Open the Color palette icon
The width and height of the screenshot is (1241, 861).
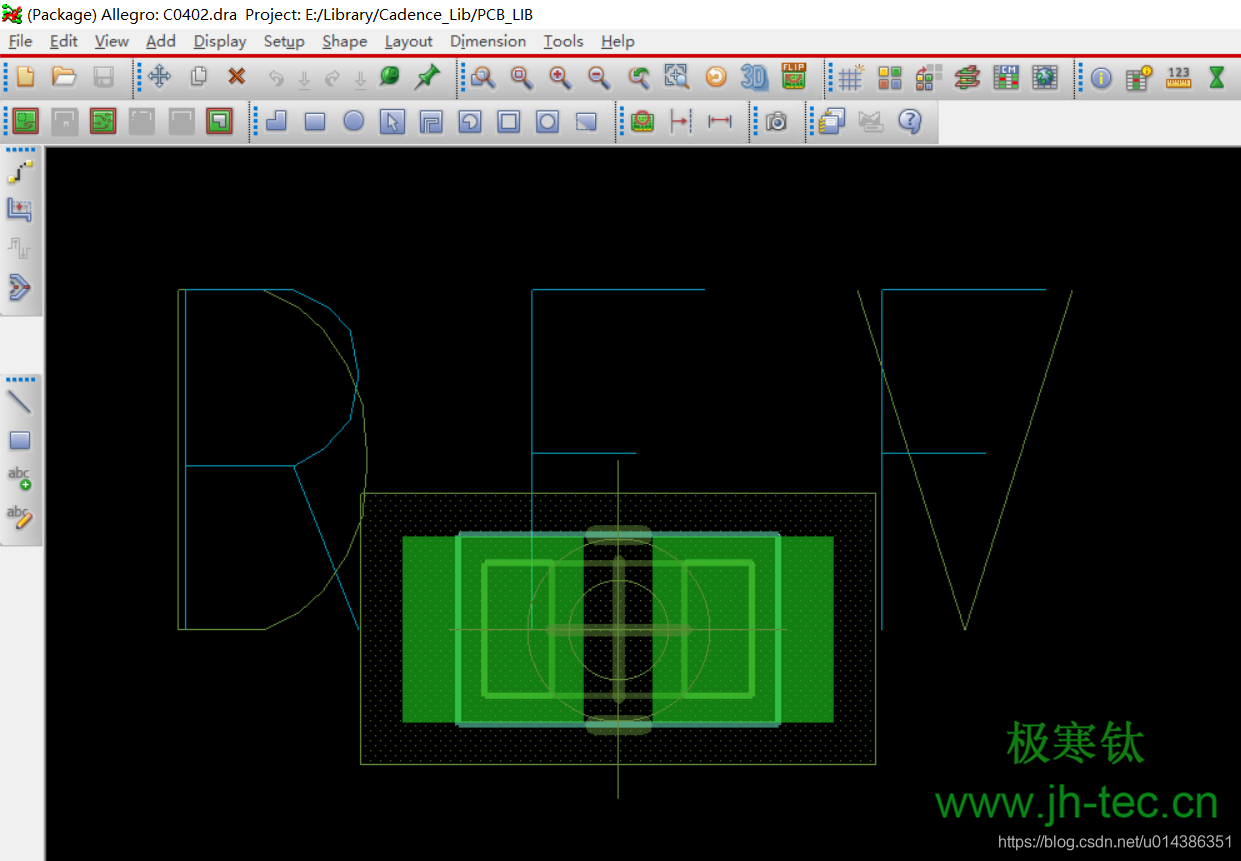(890, 77)
